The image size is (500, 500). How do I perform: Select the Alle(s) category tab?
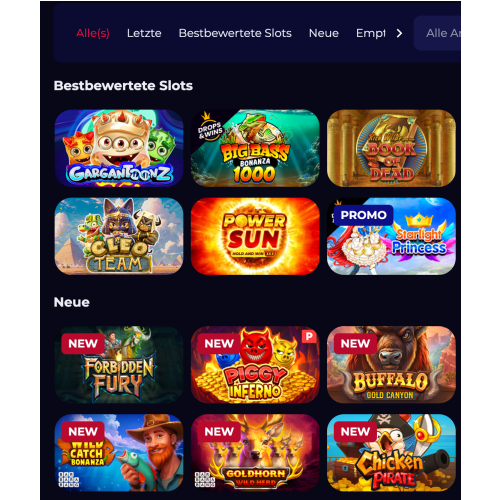pos(93,33)
